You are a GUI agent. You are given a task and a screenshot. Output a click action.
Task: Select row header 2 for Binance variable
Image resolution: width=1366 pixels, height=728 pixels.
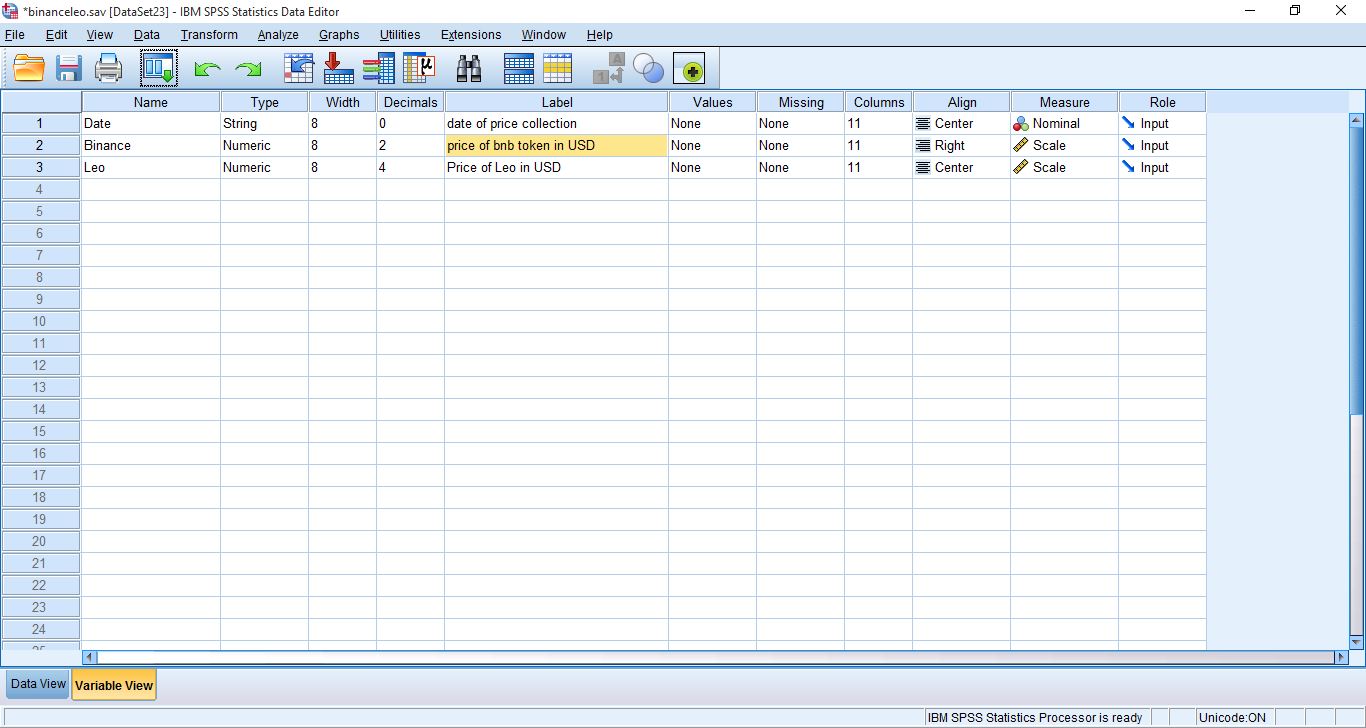coord(41,146)
